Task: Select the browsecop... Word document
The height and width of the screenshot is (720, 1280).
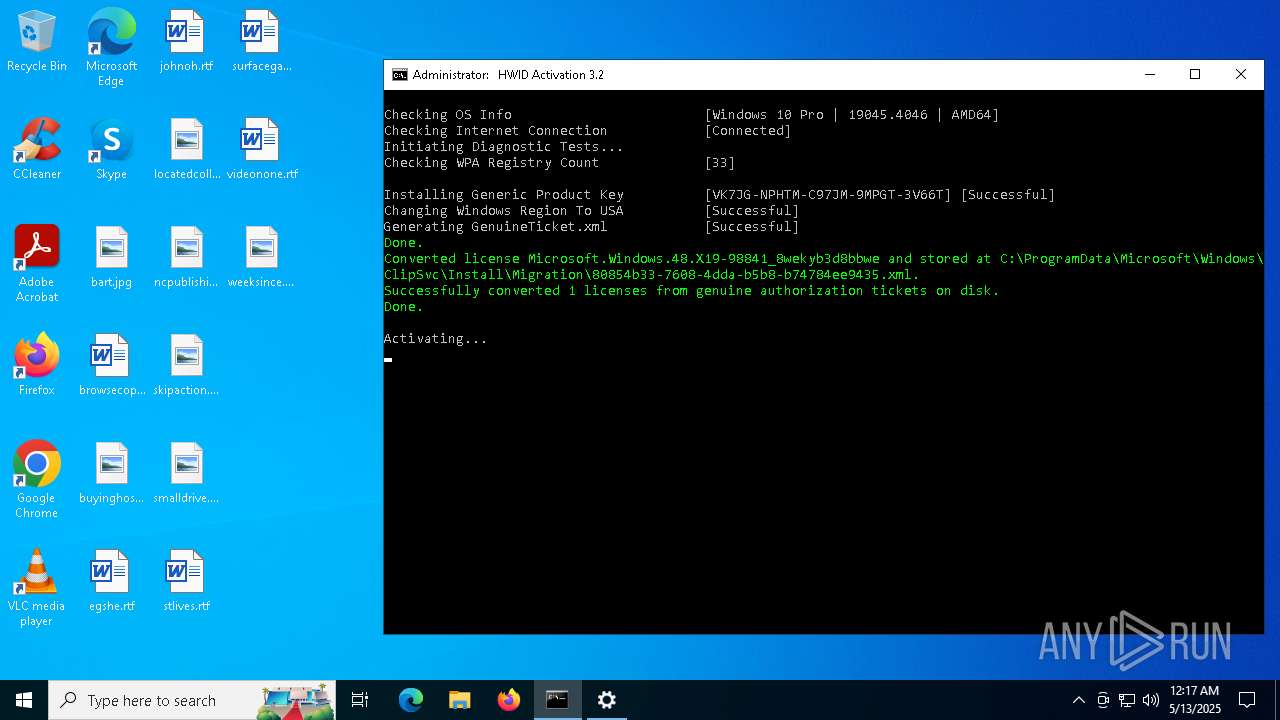Action: [111, 366]
